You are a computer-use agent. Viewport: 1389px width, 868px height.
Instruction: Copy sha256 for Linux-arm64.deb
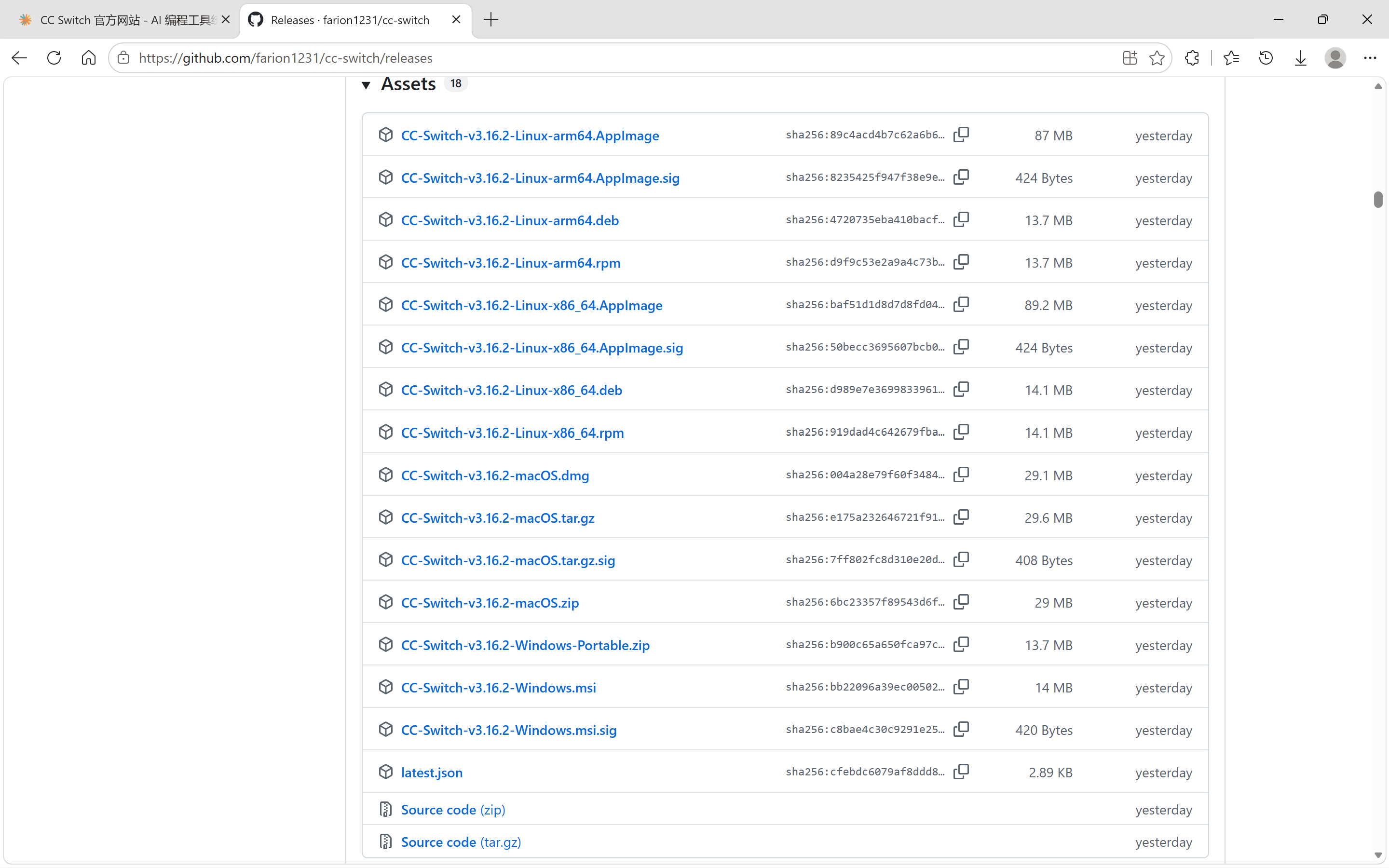coord(961,220)
